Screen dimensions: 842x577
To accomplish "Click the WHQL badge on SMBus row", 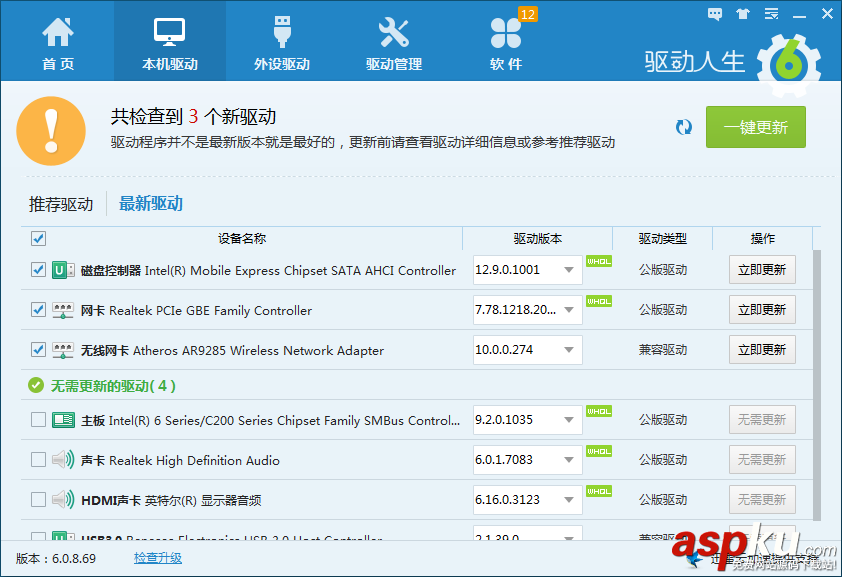I will coord(599,411).
